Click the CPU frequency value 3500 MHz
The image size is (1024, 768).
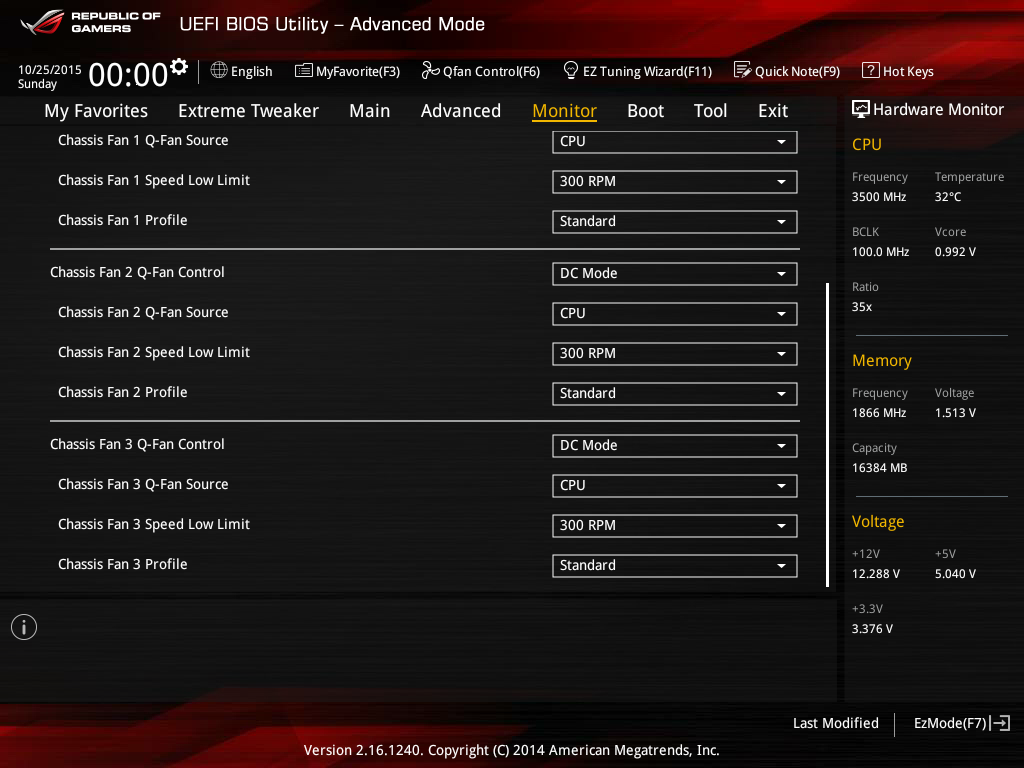(x=878, y=197)
